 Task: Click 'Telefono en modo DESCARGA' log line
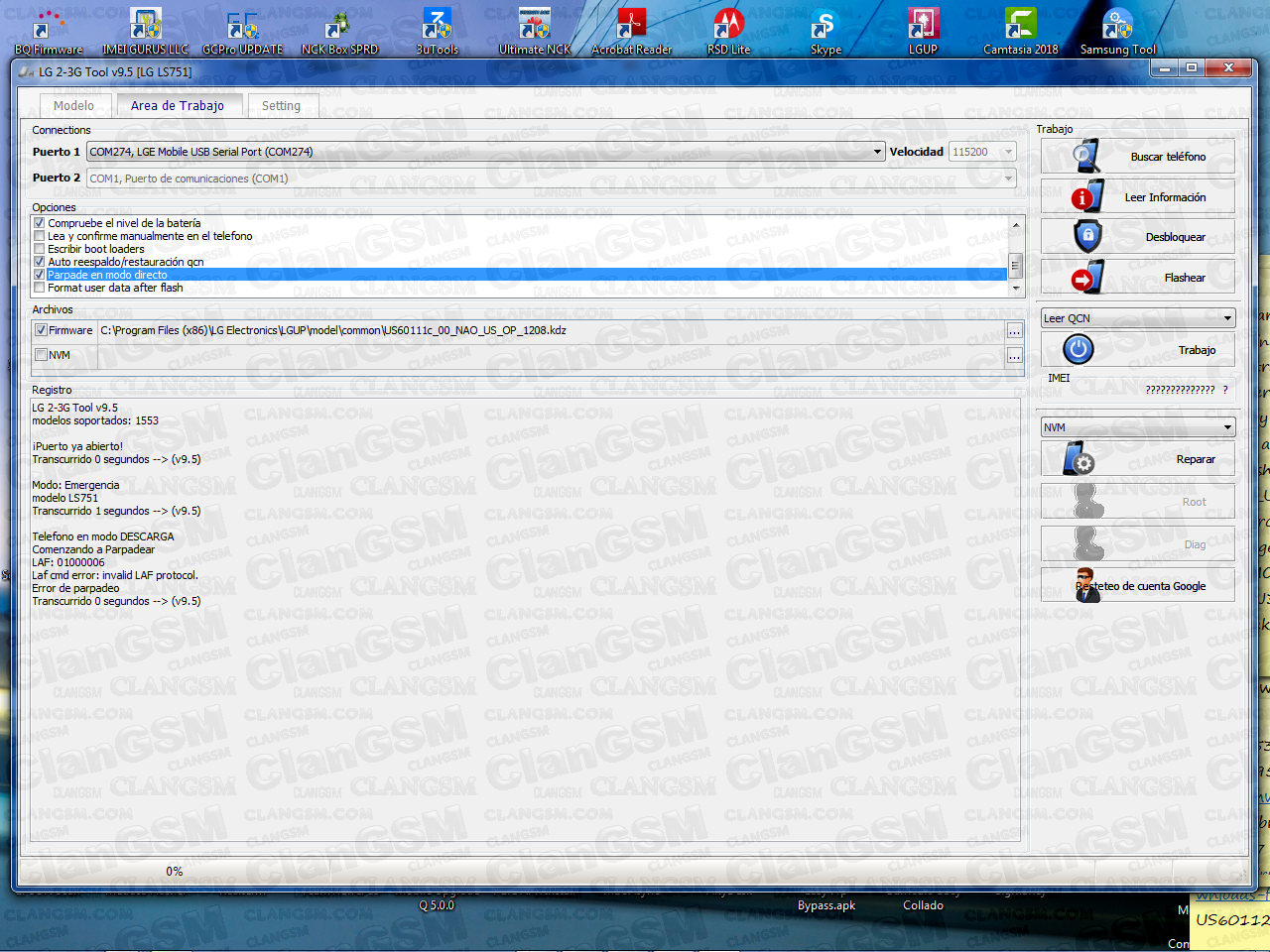[103, 536]
